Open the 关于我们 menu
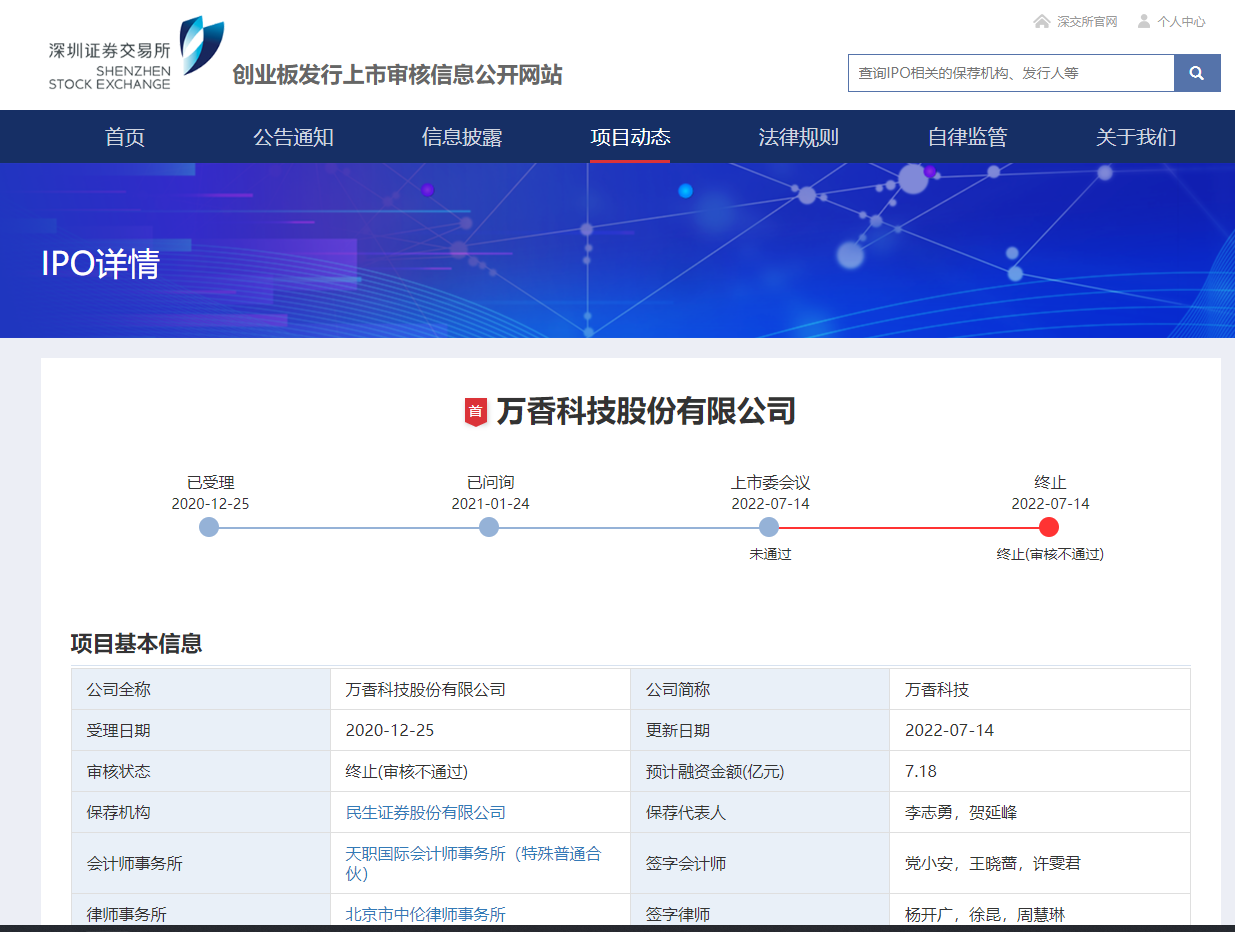1235x932 pixels. pos(1136,137)
